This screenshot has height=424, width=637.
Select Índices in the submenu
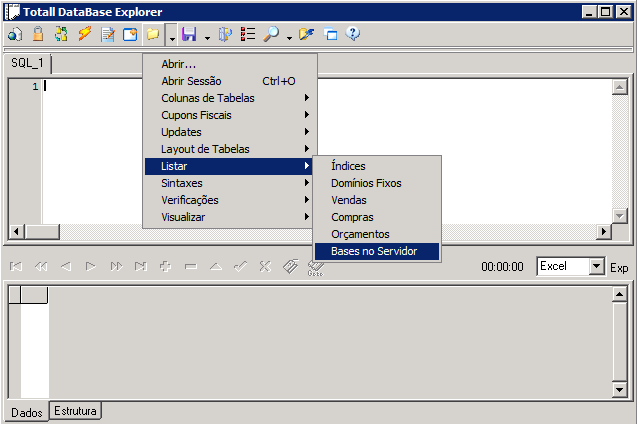377,166
